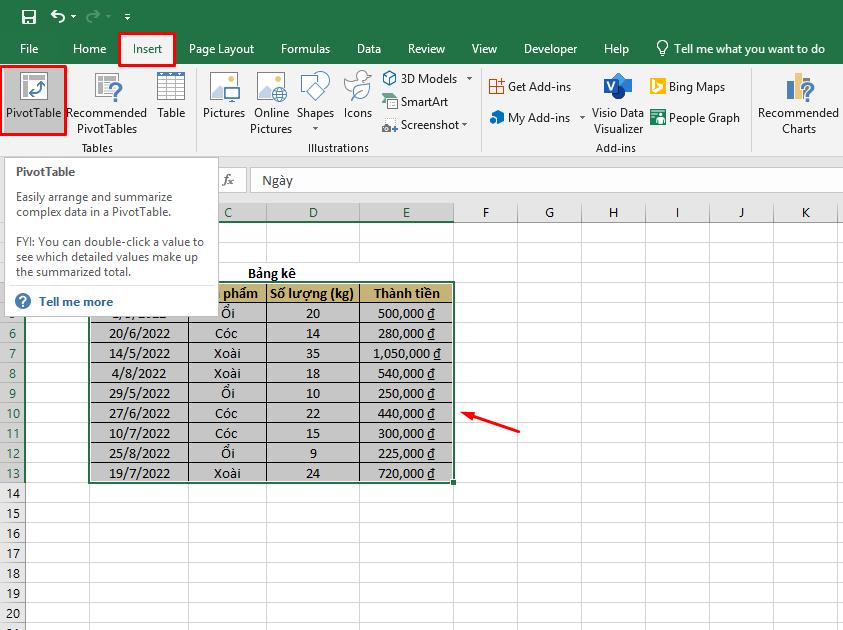Click Get Add-ins
The width and height of the screenshot is (843, 630).
point(532,86)
